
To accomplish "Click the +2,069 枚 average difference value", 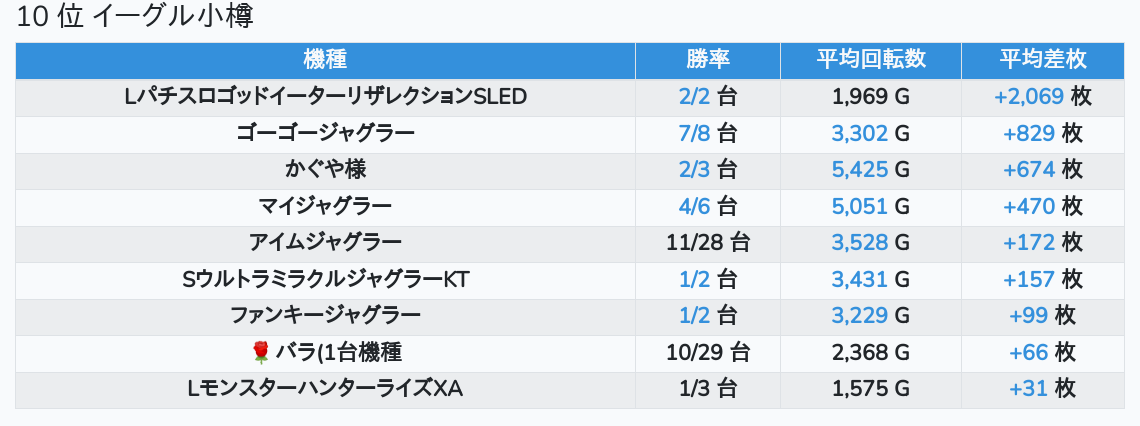I will coord(1043,97).
